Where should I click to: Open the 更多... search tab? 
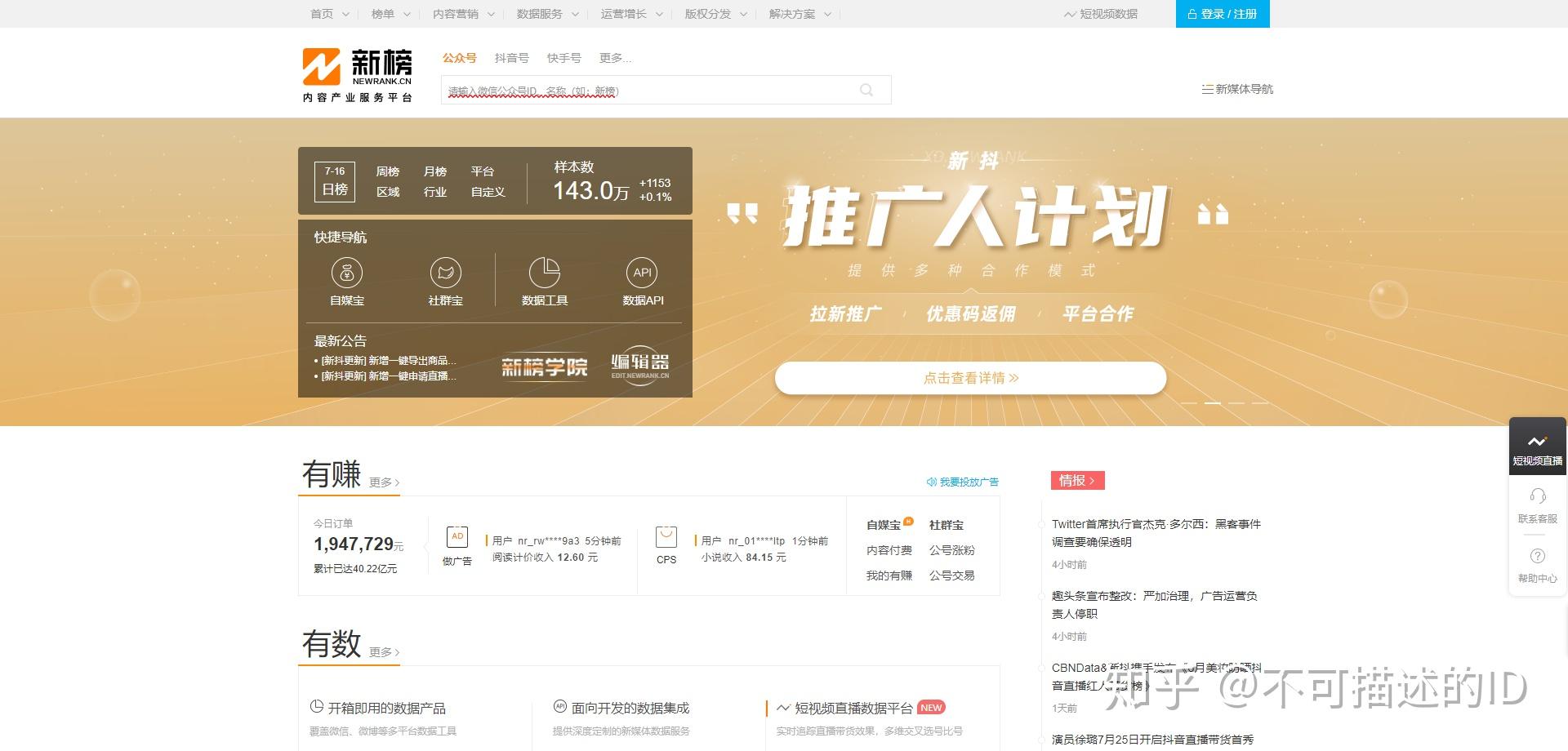tap(616, 58)
